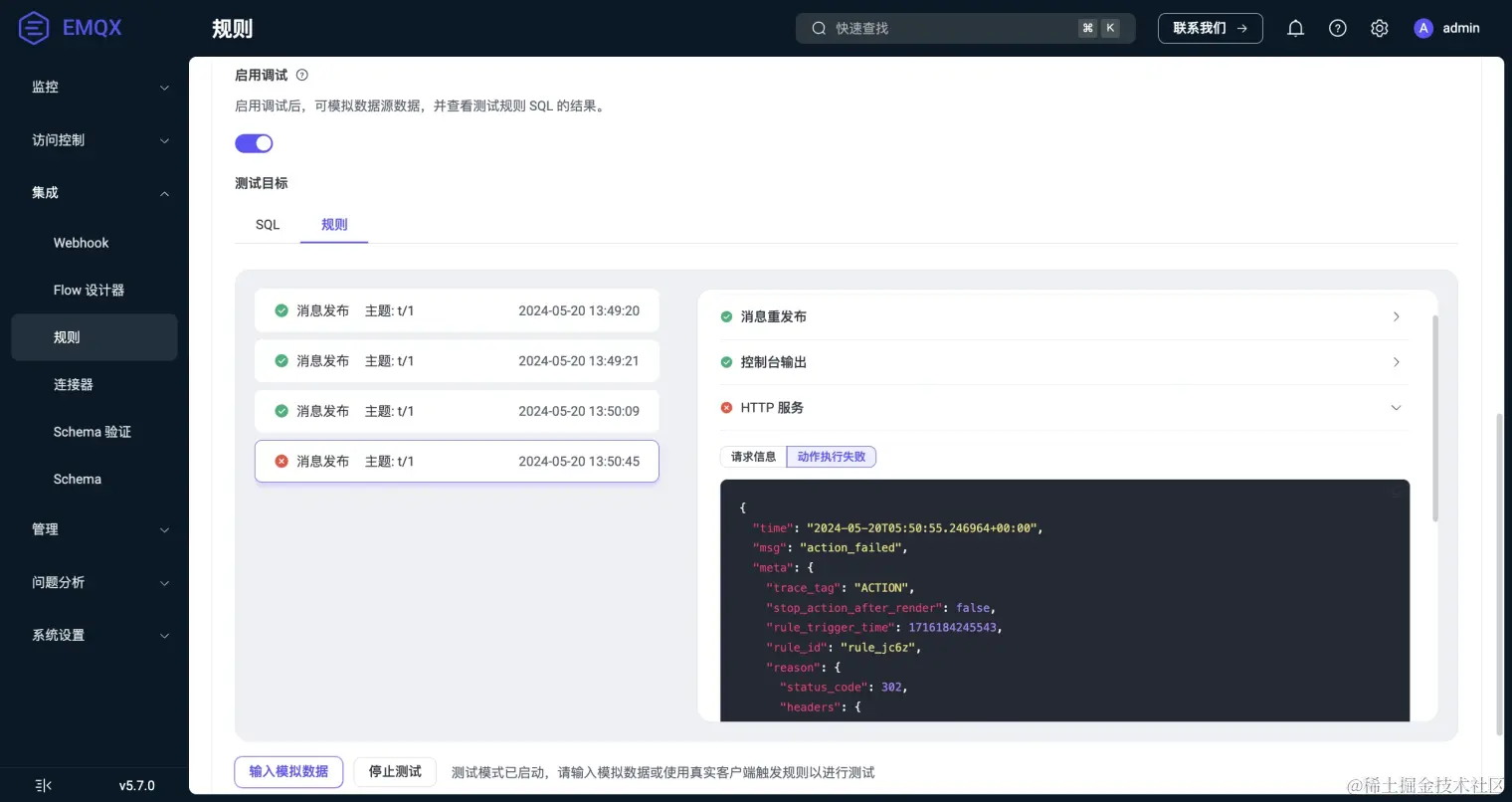Click the "msg": "action_failed" JSON line
This screenshot has height=802, width=1512.
[831, 547]
